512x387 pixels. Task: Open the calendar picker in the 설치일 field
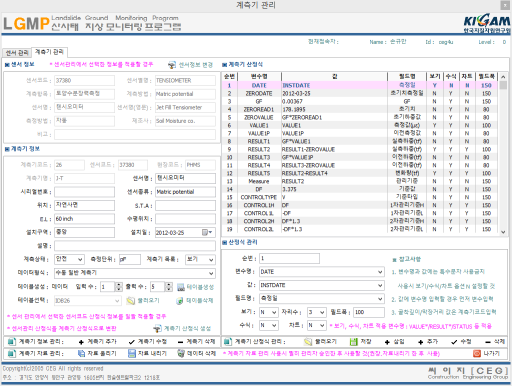(208, 233)
